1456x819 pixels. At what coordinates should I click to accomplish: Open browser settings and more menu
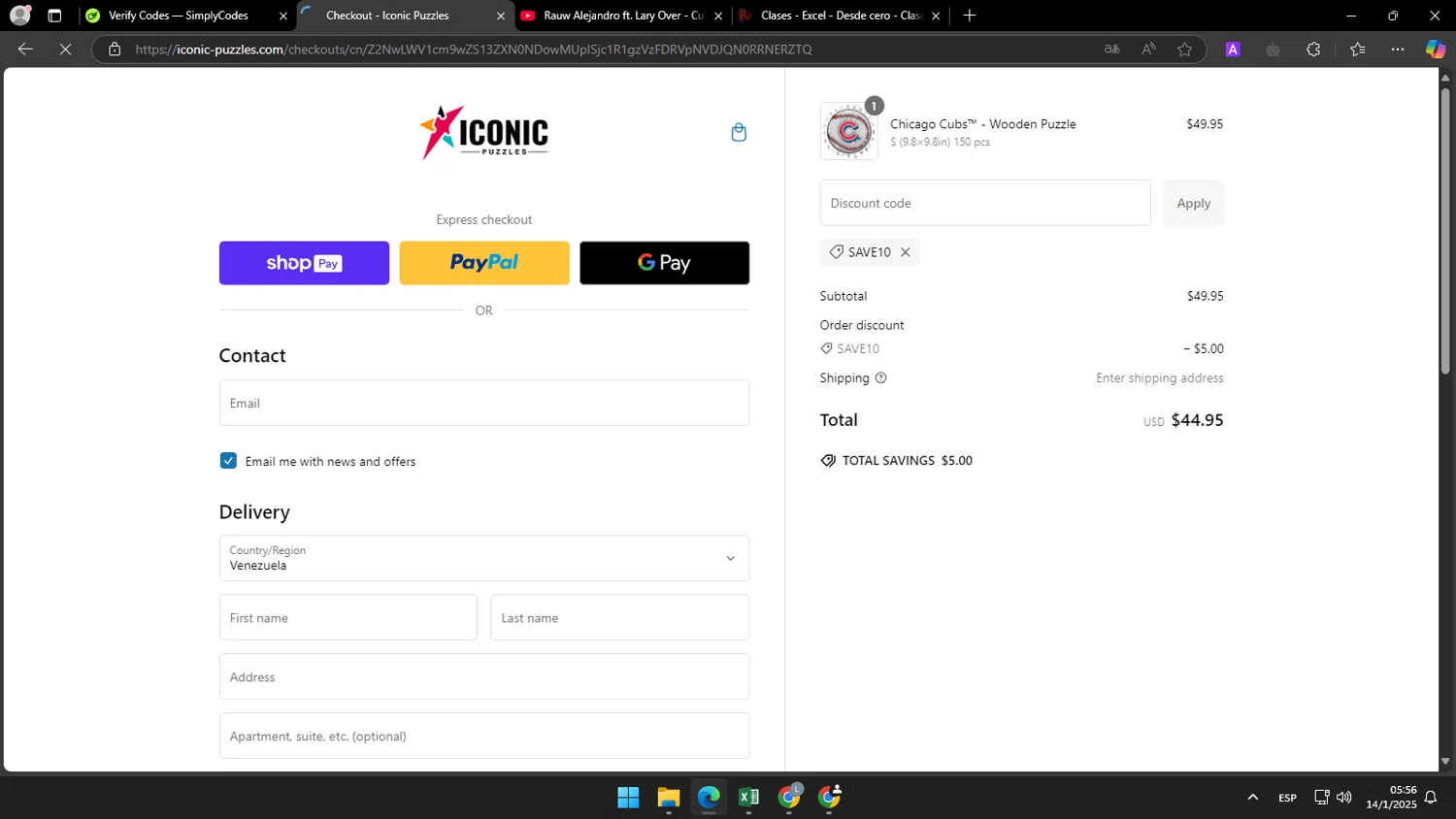[1398, 49]
